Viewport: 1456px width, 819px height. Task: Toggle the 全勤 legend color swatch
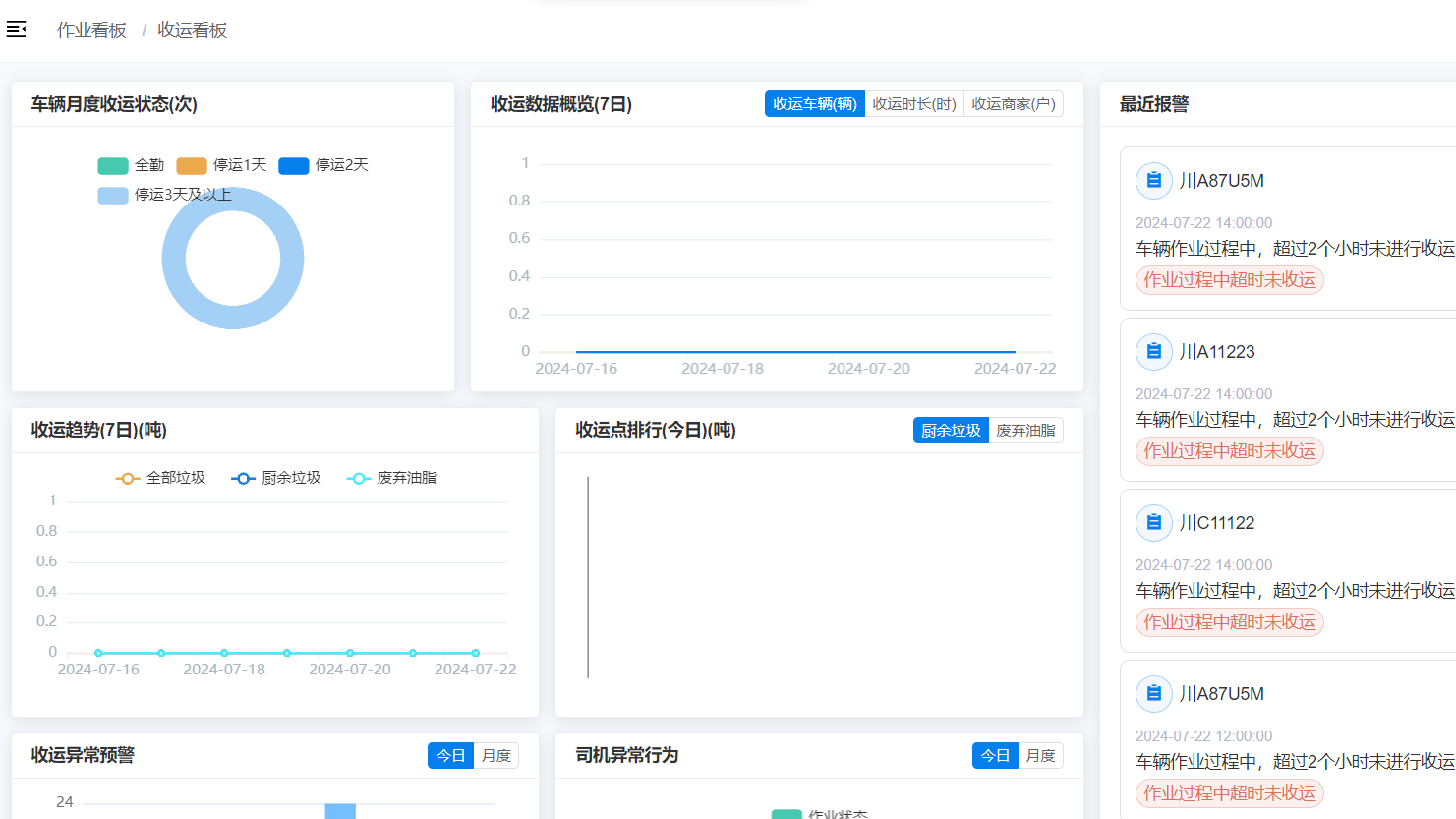coord(113,166)
